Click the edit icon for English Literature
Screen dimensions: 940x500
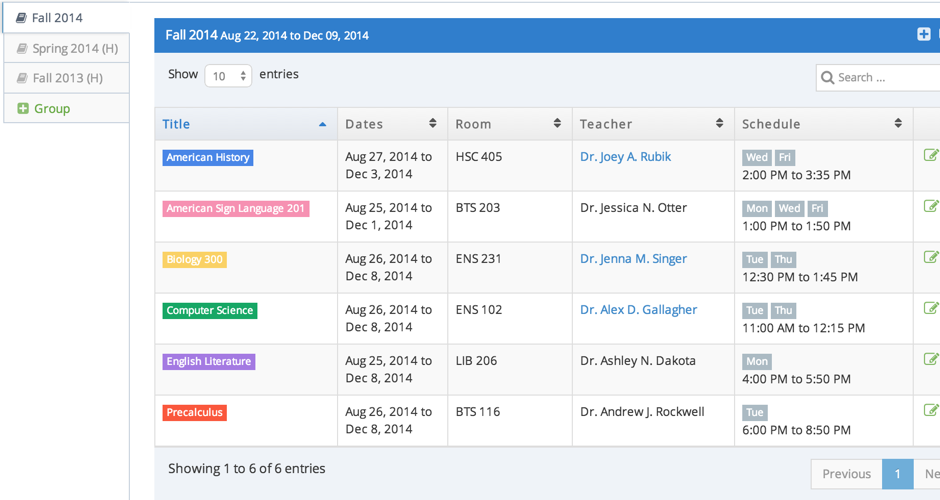(x=931, y=359)
